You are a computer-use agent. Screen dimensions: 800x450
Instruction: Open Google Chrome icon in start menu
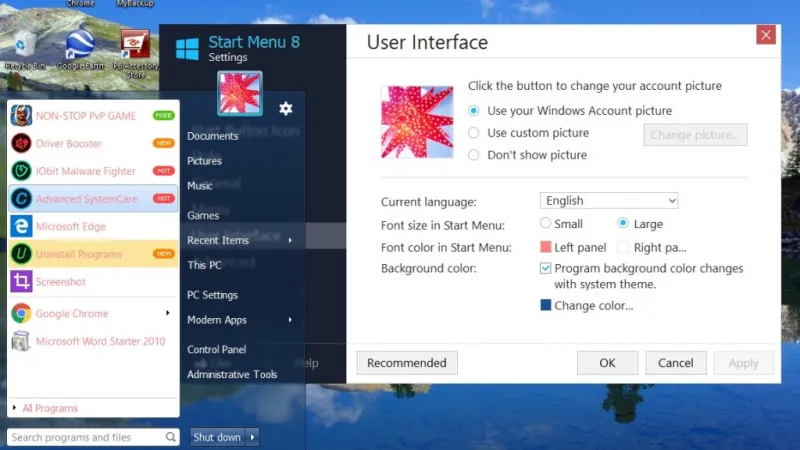tap(21, 313)
